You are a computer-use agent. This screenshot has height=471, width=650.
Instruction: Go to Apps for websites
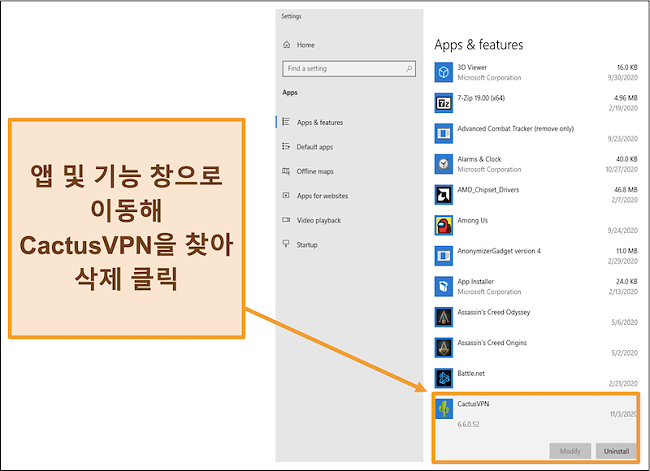coord(322,196)
